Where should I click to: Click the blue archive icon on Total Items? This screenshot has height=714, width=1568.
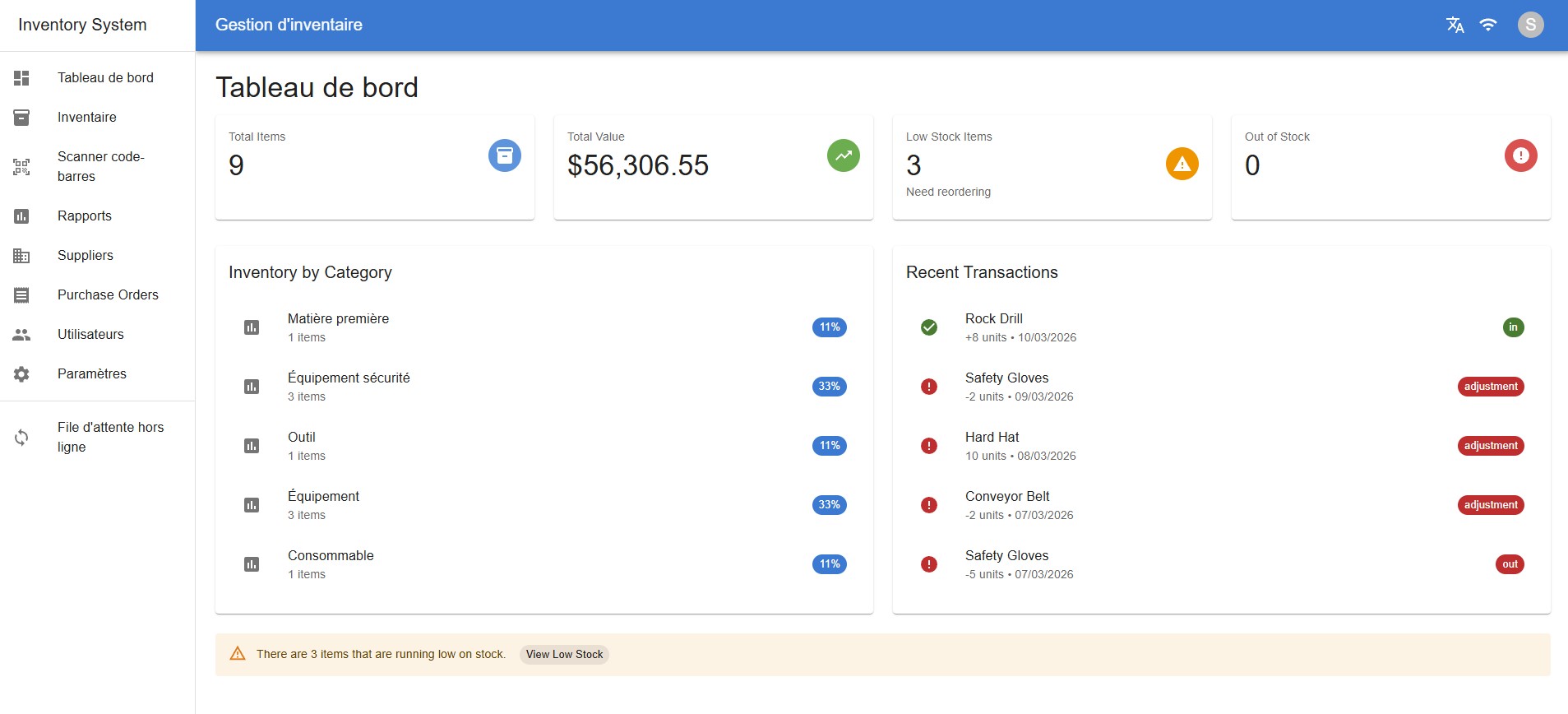pyautogui.click(x=504, y=155)
